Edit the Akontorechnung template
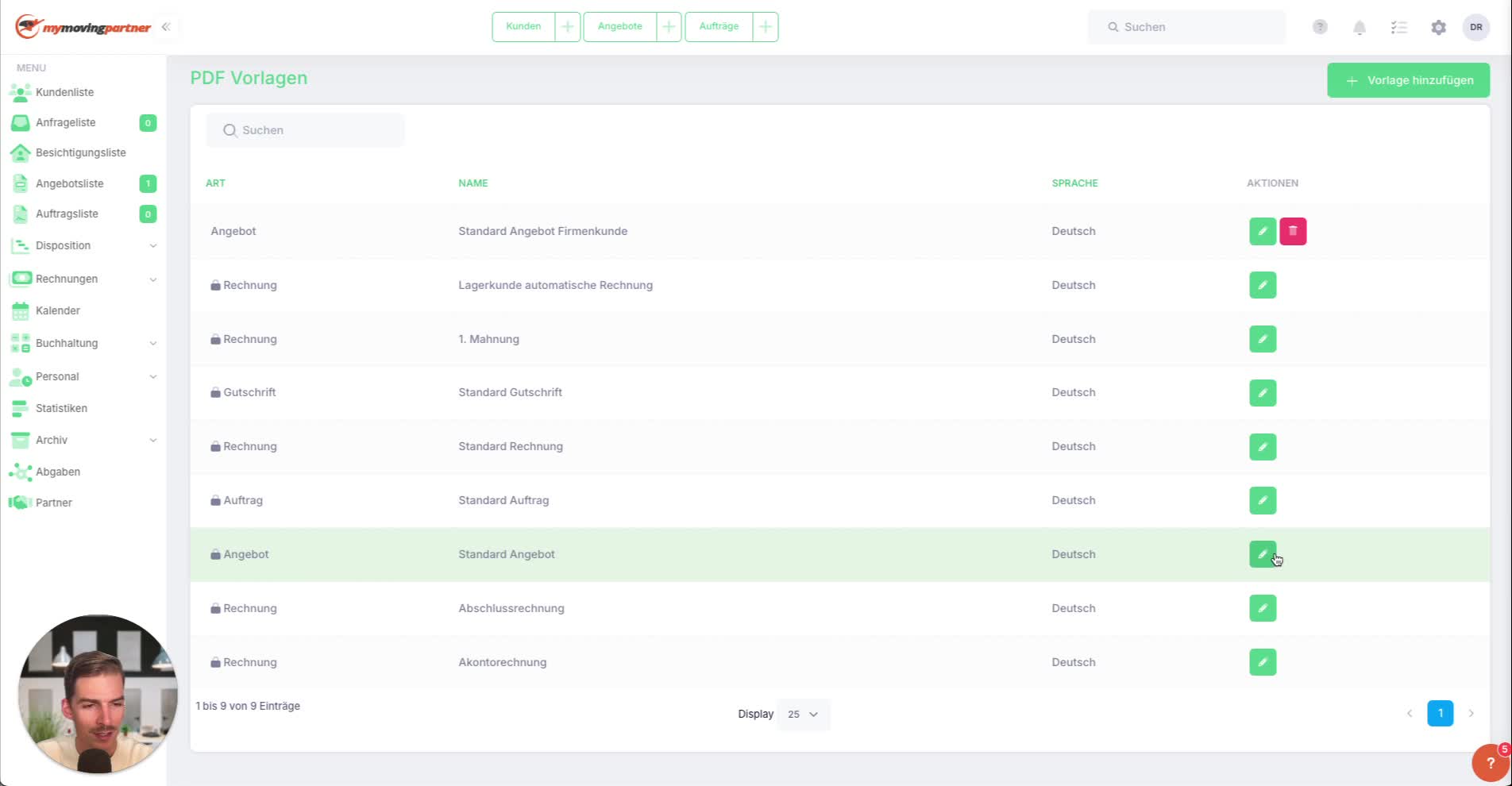 point(1263,662)
